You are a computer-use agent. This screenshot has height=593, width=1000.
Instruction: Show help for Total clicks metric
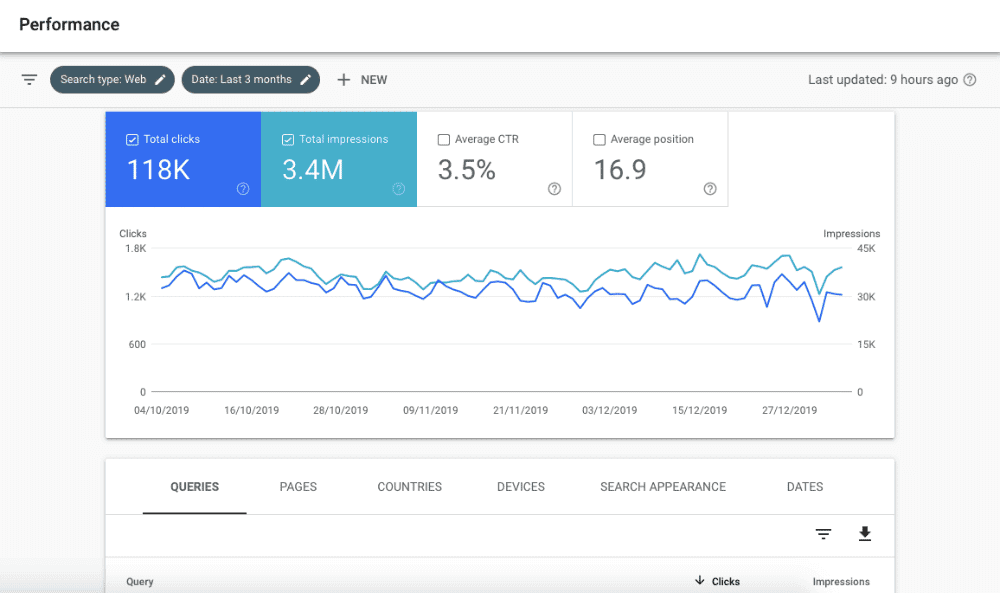pos(243,189)
